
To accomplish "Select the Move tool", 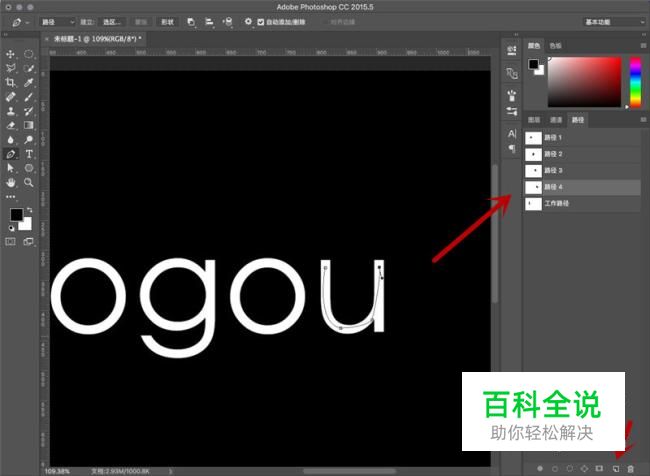I will point(10,54).
